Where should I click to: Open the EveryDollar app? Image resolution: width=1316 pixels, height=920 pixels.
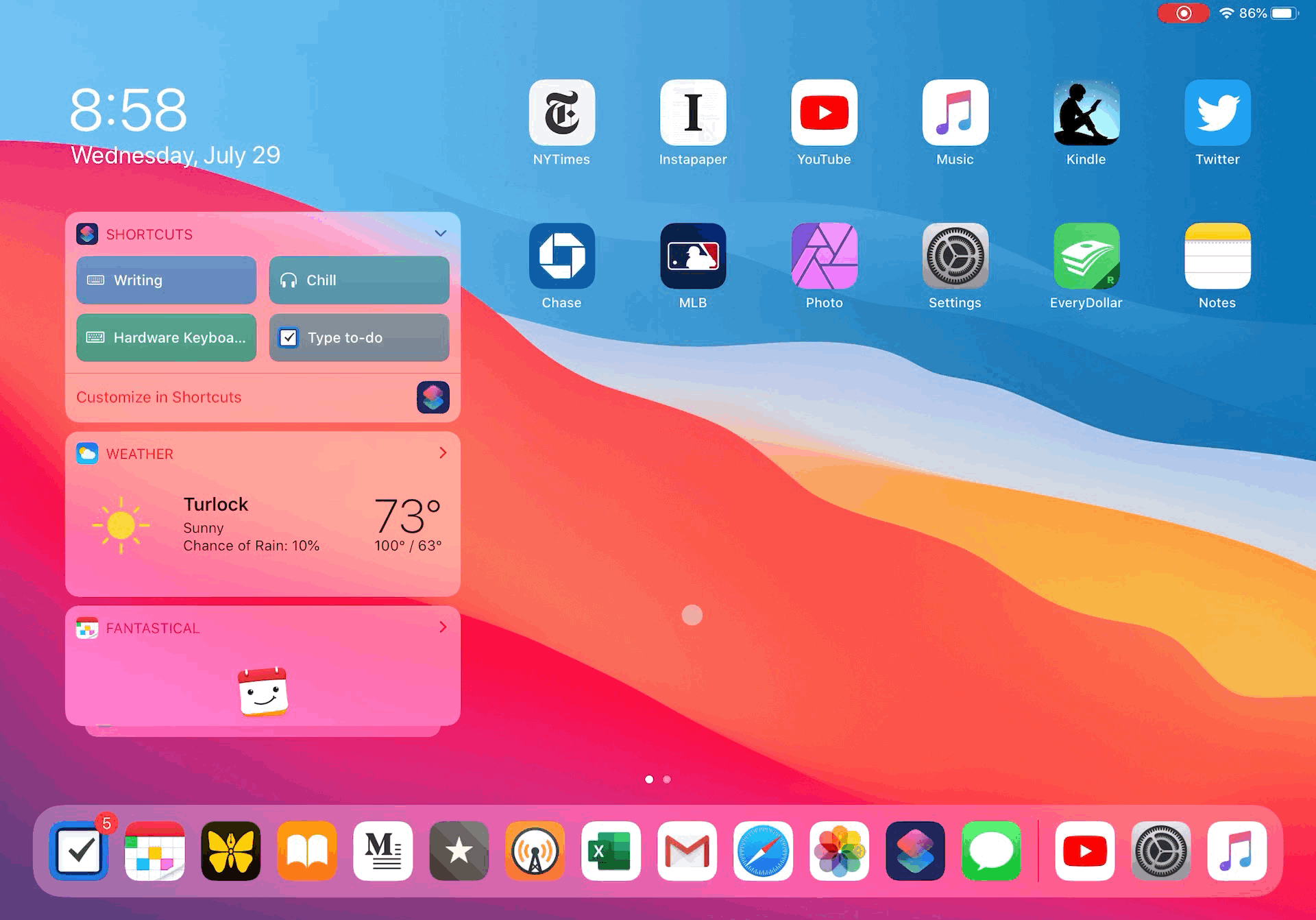1086,256
